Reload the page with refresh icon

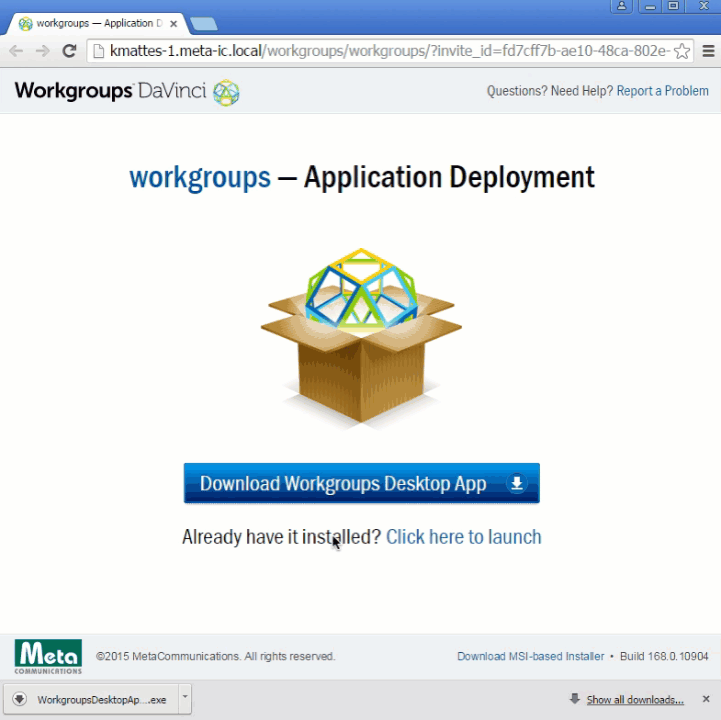69,51
